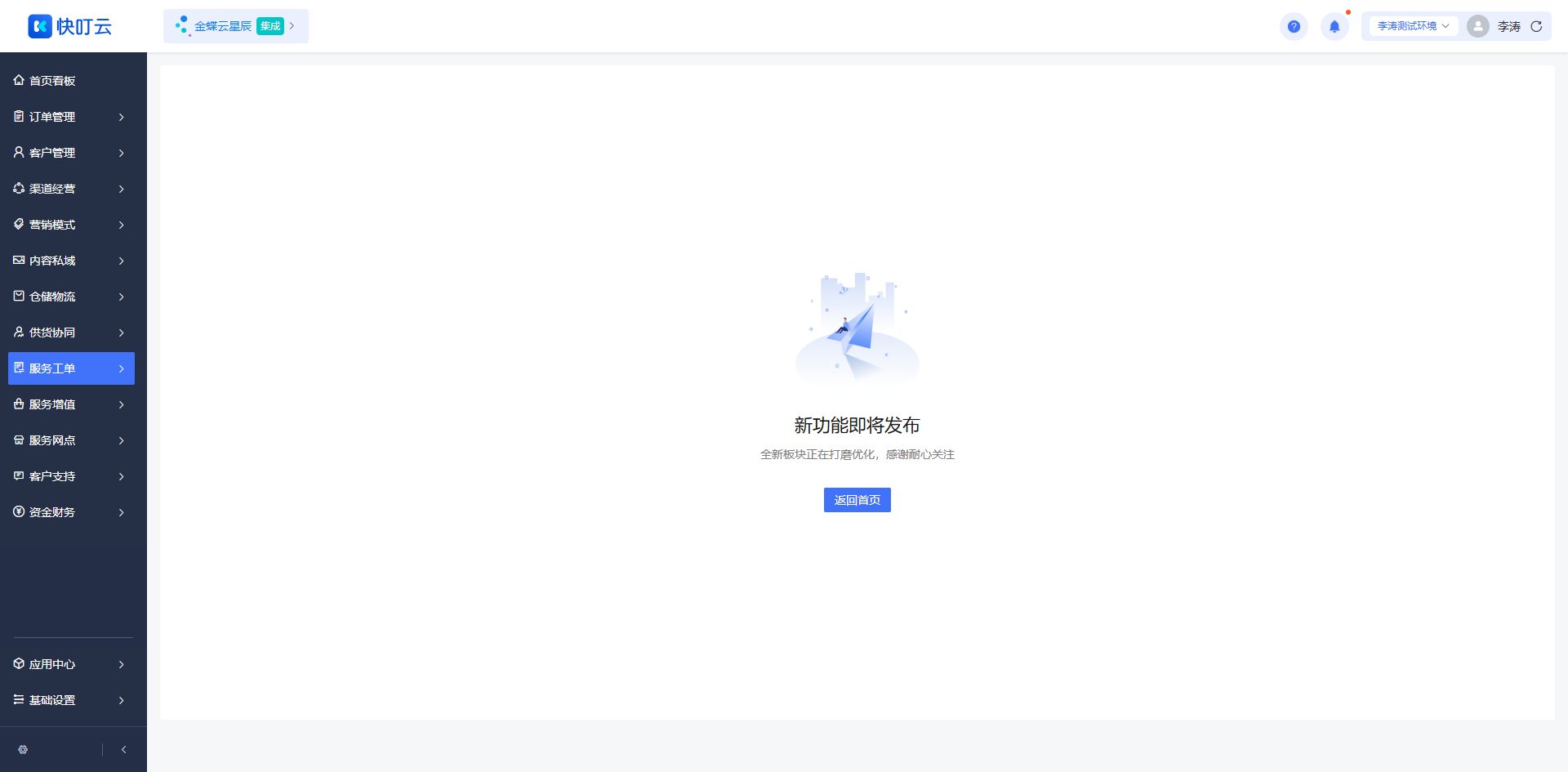1568x772 pixels.
Task: Click the 营销模式 tag icon
Action: pyautogui.click(x=19, y=224)
